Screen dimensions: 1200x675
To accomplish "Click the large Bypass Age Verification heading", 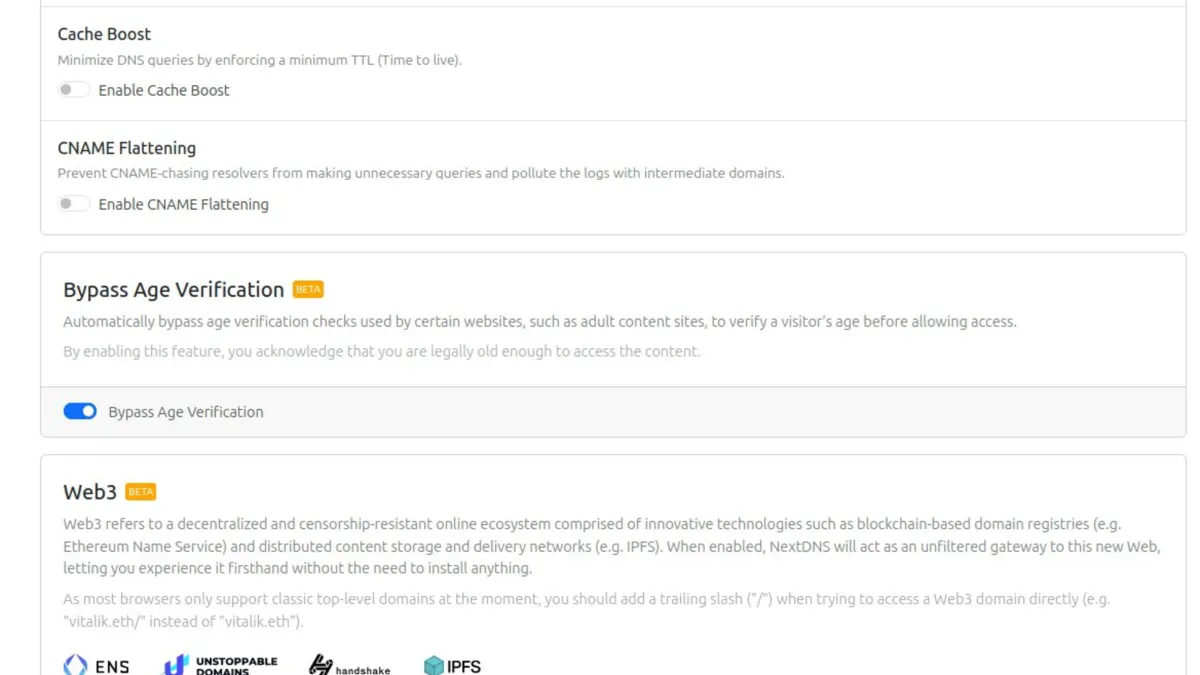I will pyautogui.click(x=173, y=290).
